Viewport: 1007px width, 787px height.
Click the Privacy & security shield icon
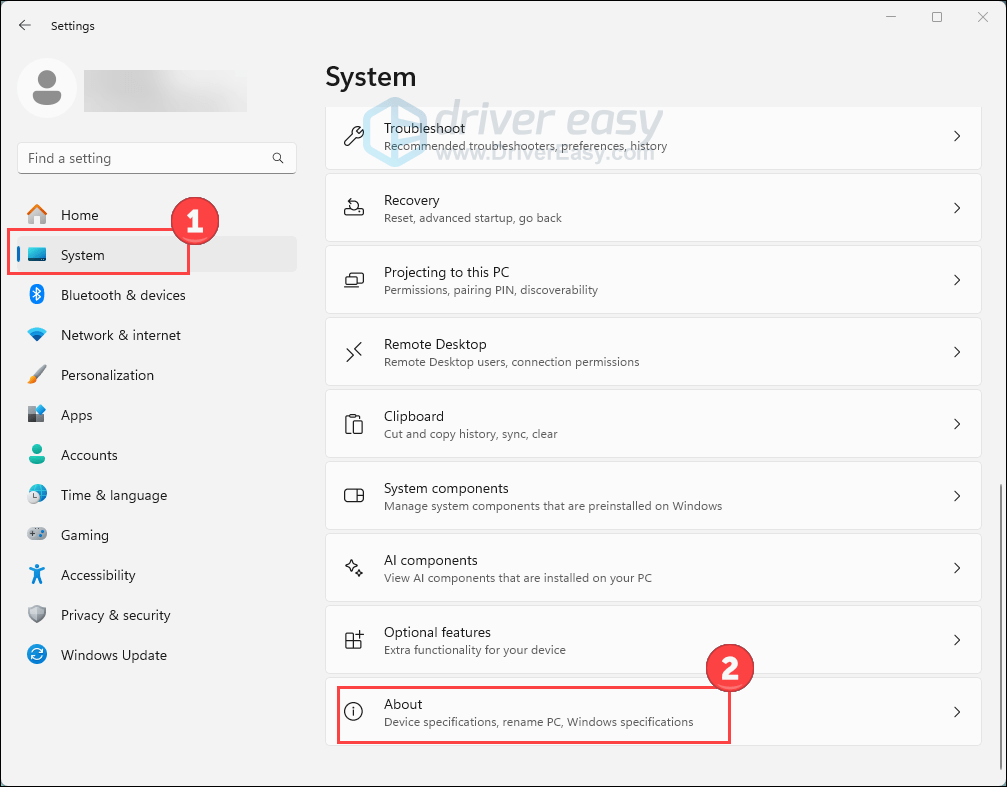(37, 615)
